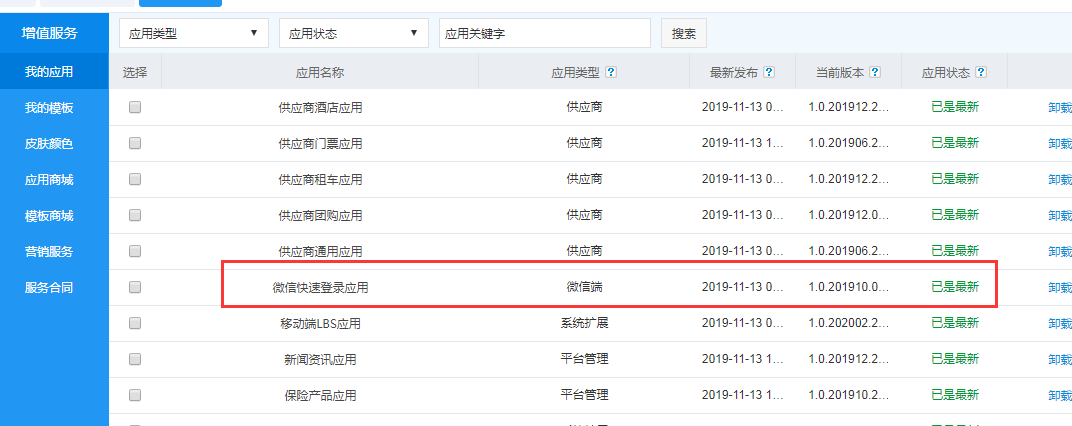The image size is (1072, 426).
Task: Open the 应用类型 filter dropdown
Action: tap(193, 33)
